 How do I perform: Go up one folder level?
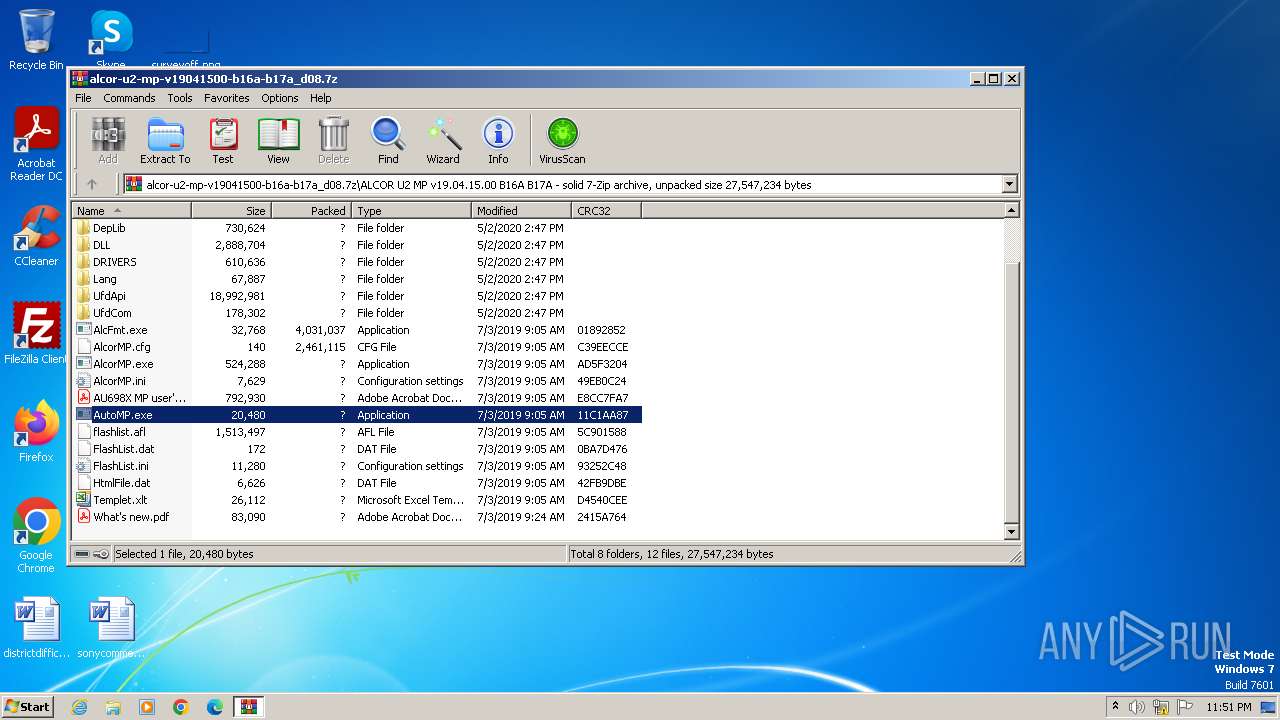point(92,184)
